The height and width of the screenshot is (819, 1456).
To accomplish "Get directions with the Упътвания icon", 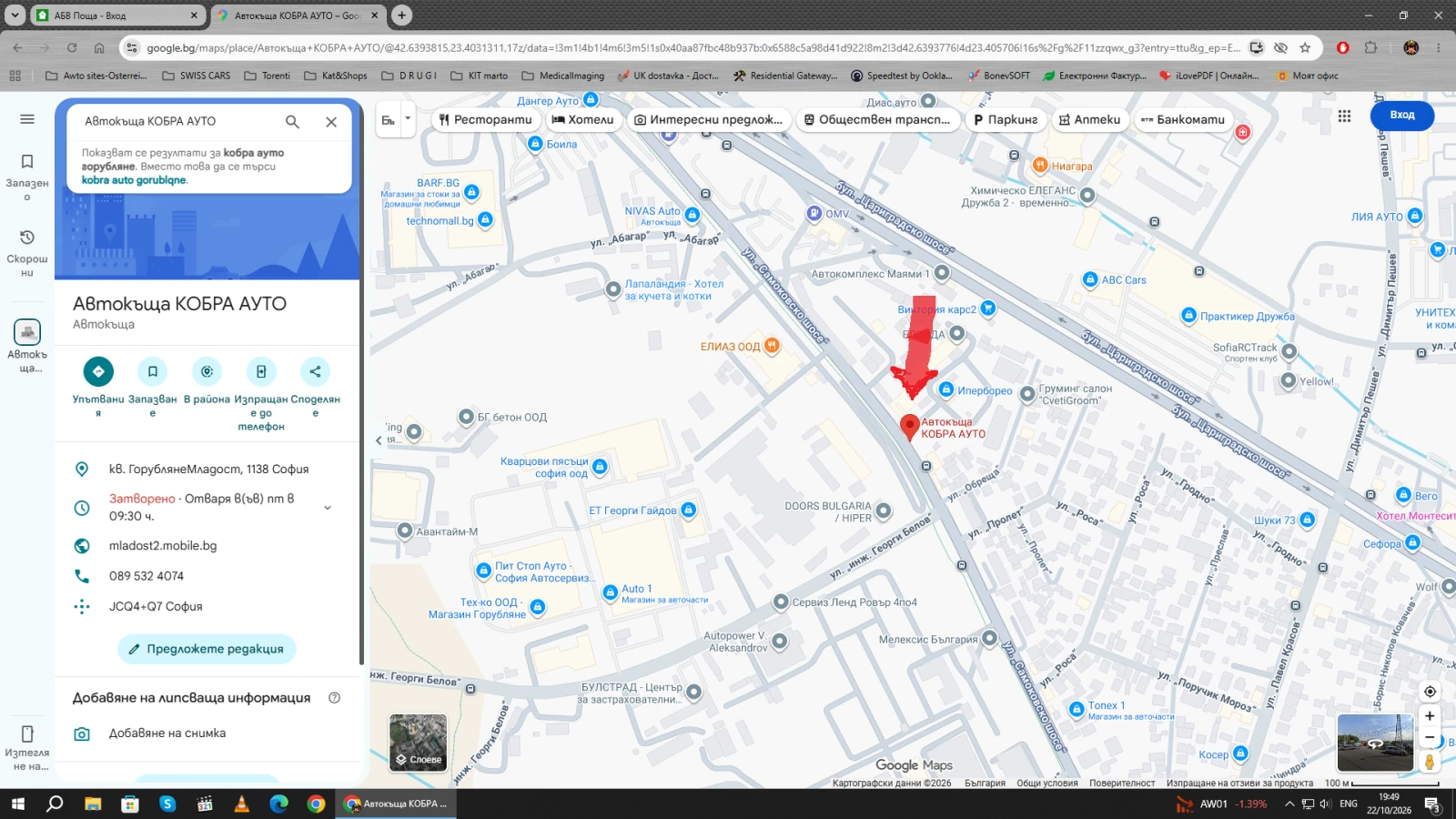I will (98, 371).
